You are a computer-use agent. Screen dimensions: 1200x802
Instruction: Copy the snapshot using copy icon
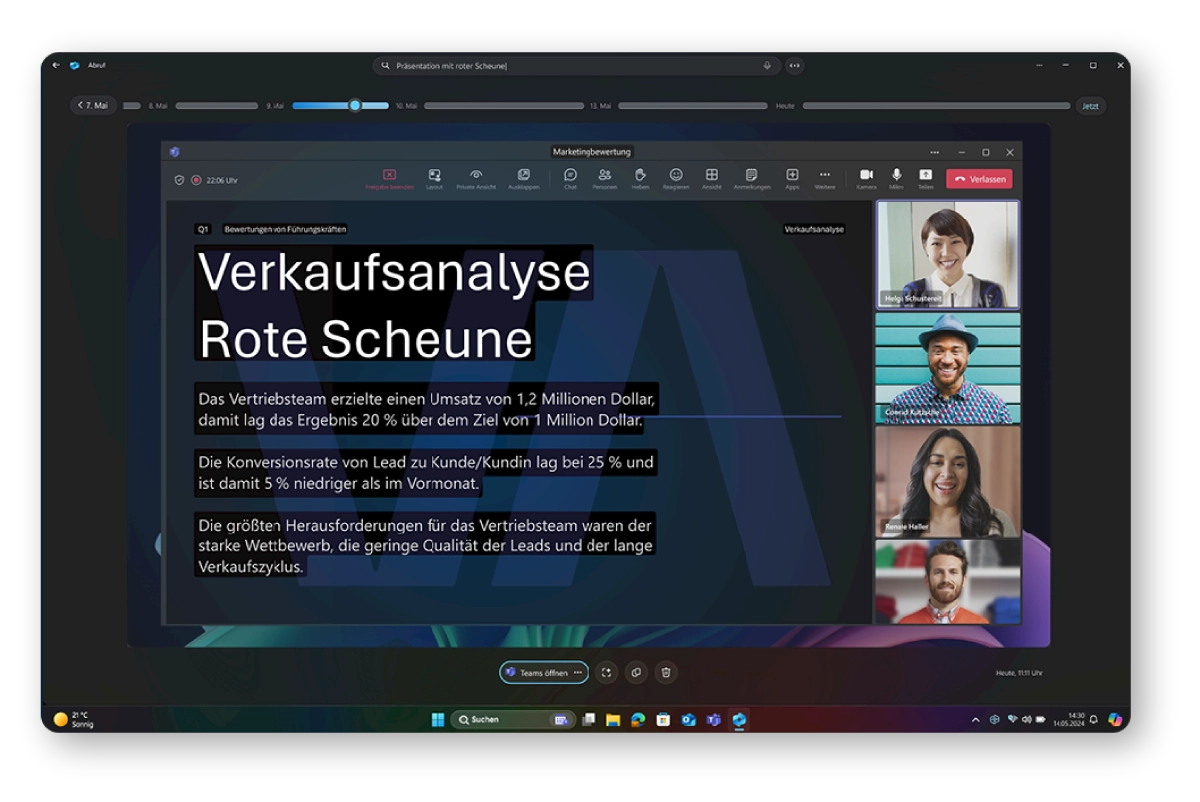[x=636, y=673]
